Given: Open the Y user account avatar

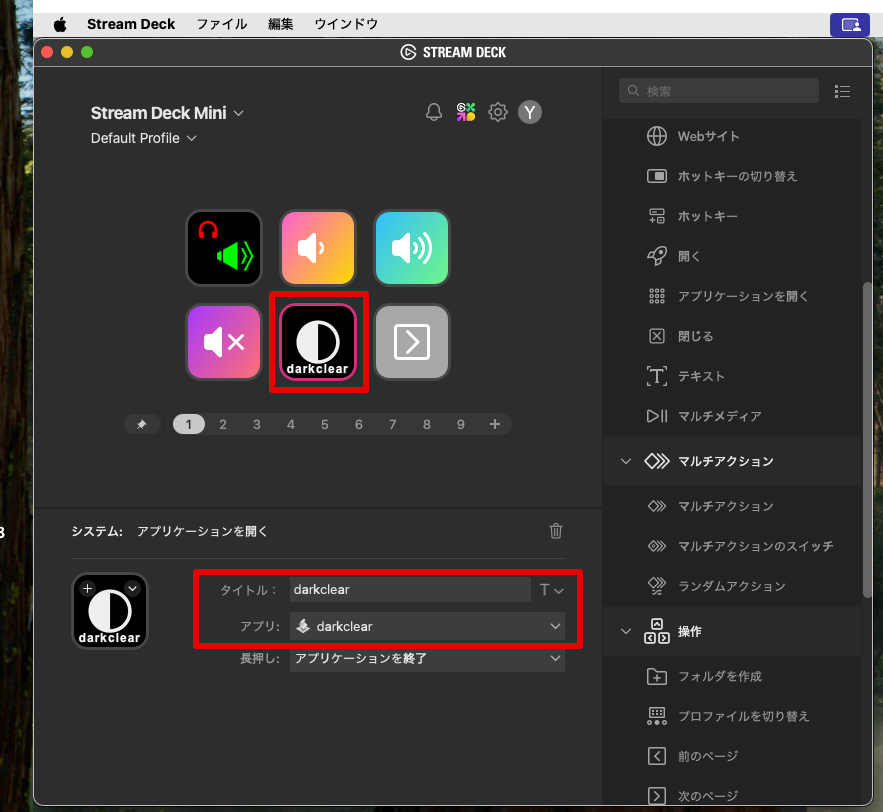Looking at the screenshot, I should [x=530, y=112].
